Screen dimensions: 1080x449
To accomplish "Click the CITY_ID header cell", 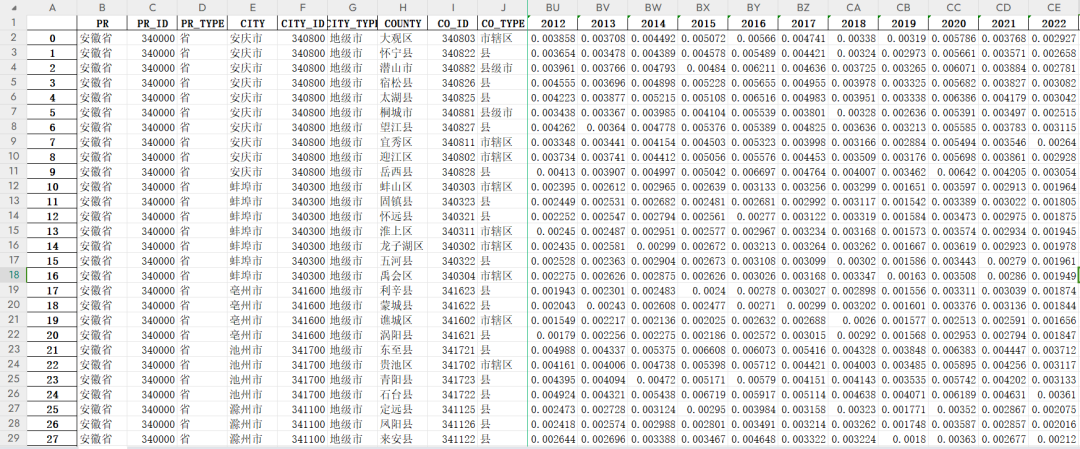I will 302,23.
